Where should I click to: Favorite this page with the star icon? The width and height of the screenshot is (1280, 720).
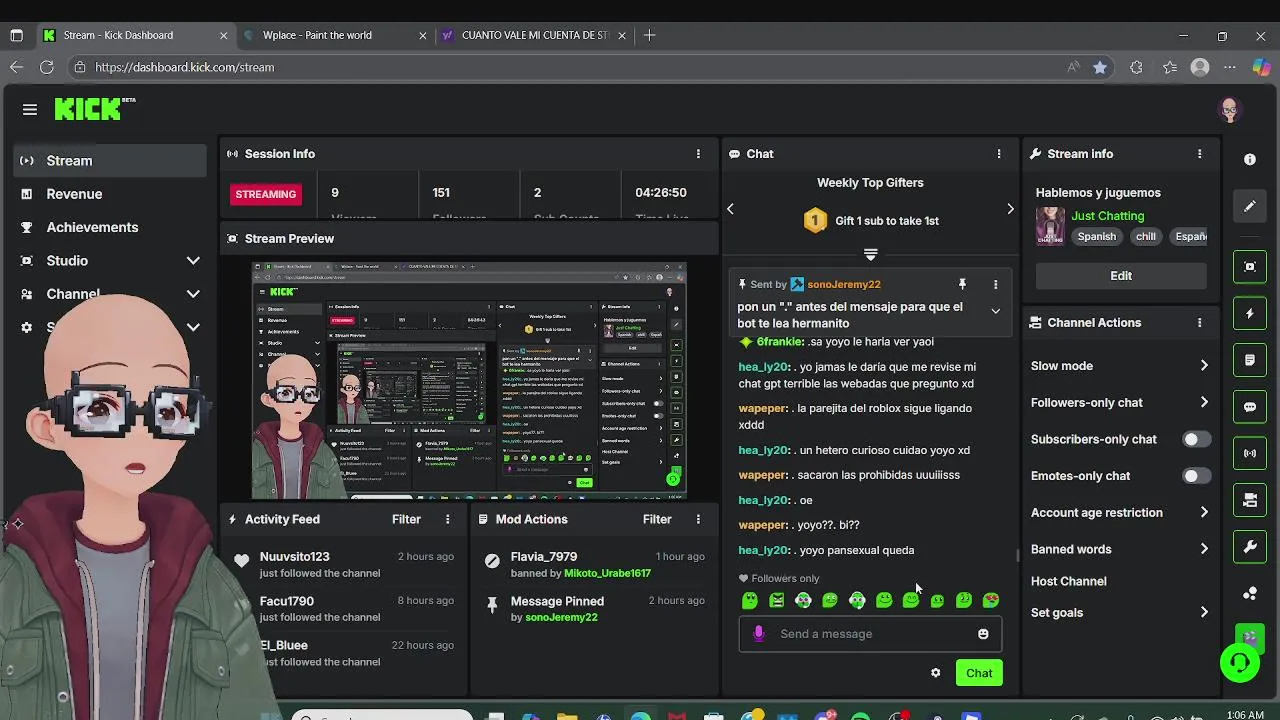[x=1100, y=67]
